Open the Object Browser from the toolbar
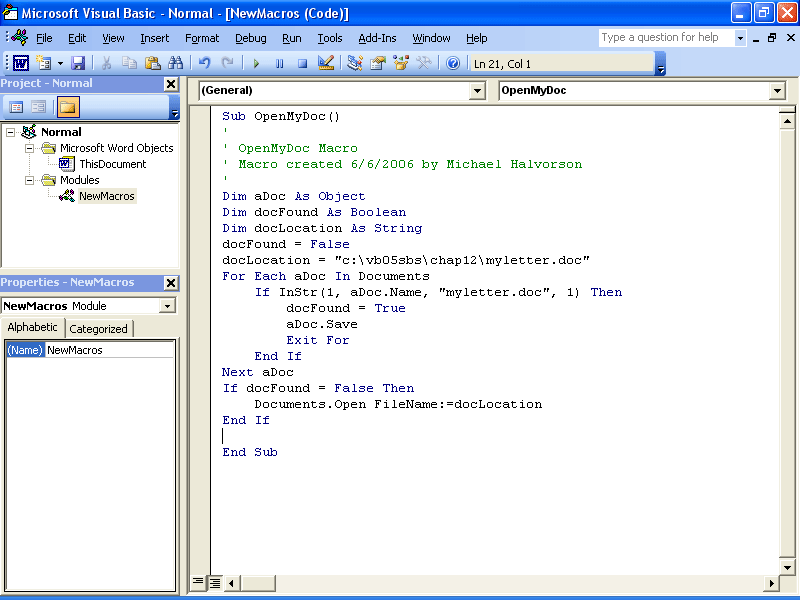 (401, 63)
